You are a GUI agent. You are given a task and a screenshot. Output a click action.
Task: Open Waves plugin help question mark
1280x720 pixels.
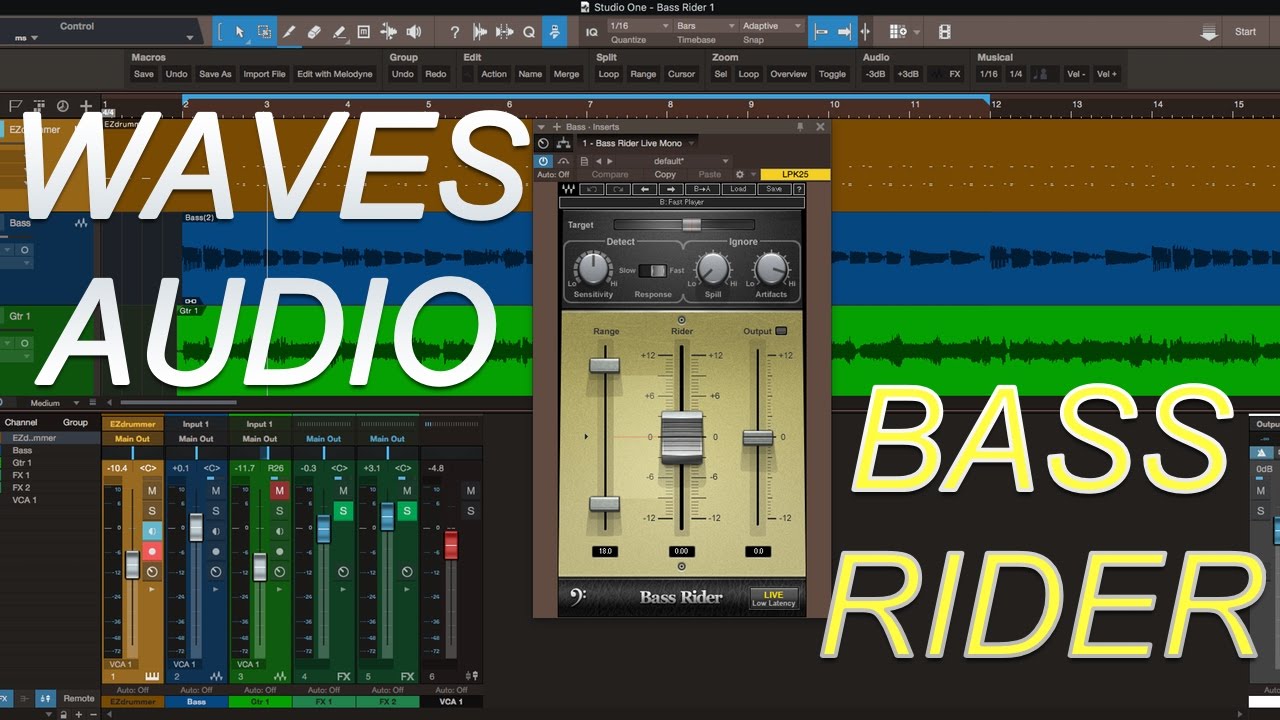click(x=798, y=189)
